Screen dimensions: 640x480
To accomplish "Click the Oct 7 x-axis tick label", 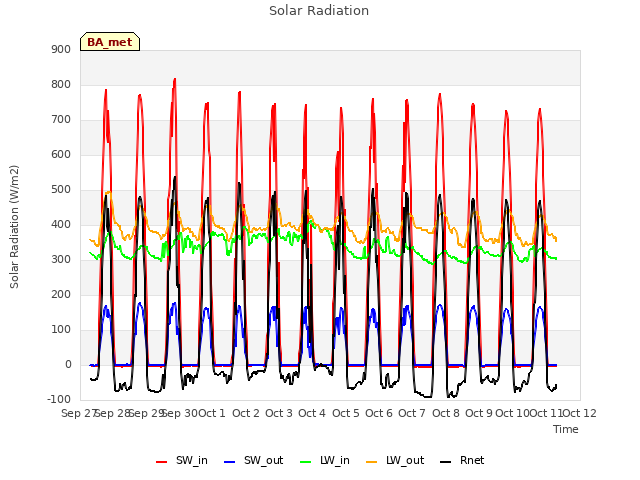I will pos(412,413).
